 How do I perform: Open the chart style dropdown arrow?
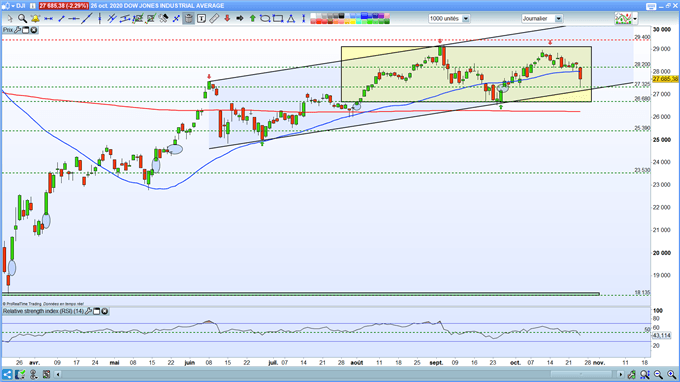point(635,19)
